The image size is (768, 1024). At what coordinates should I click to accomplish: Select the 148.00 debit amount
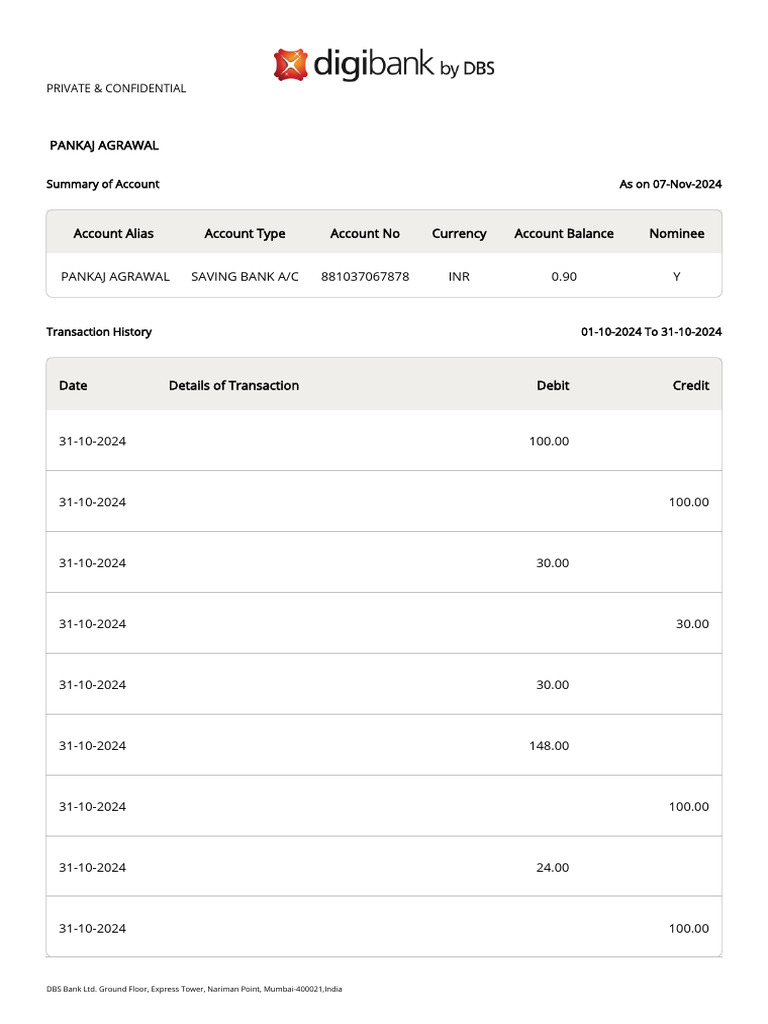click(549, 745)
